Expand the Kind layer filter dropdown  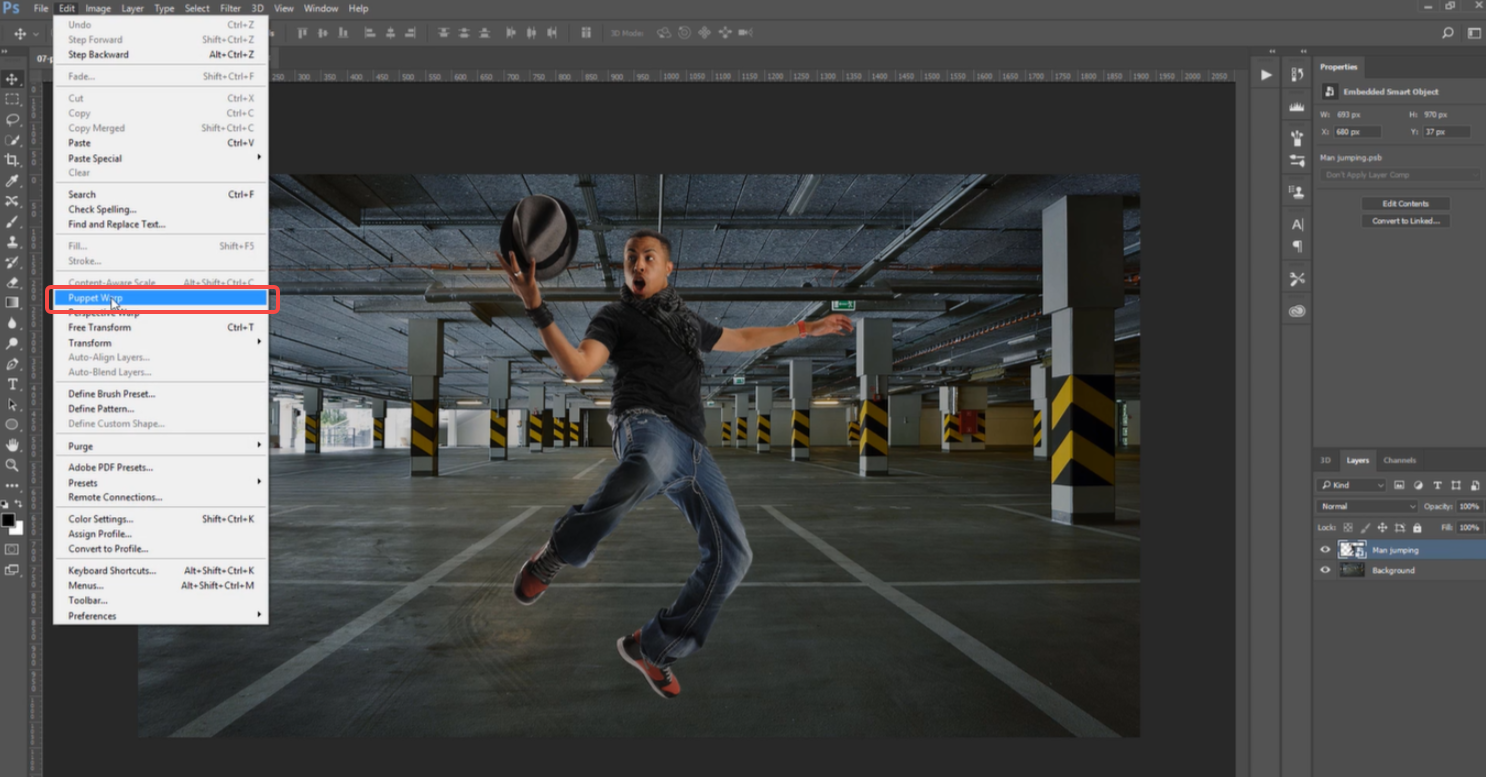[1352, 485]
